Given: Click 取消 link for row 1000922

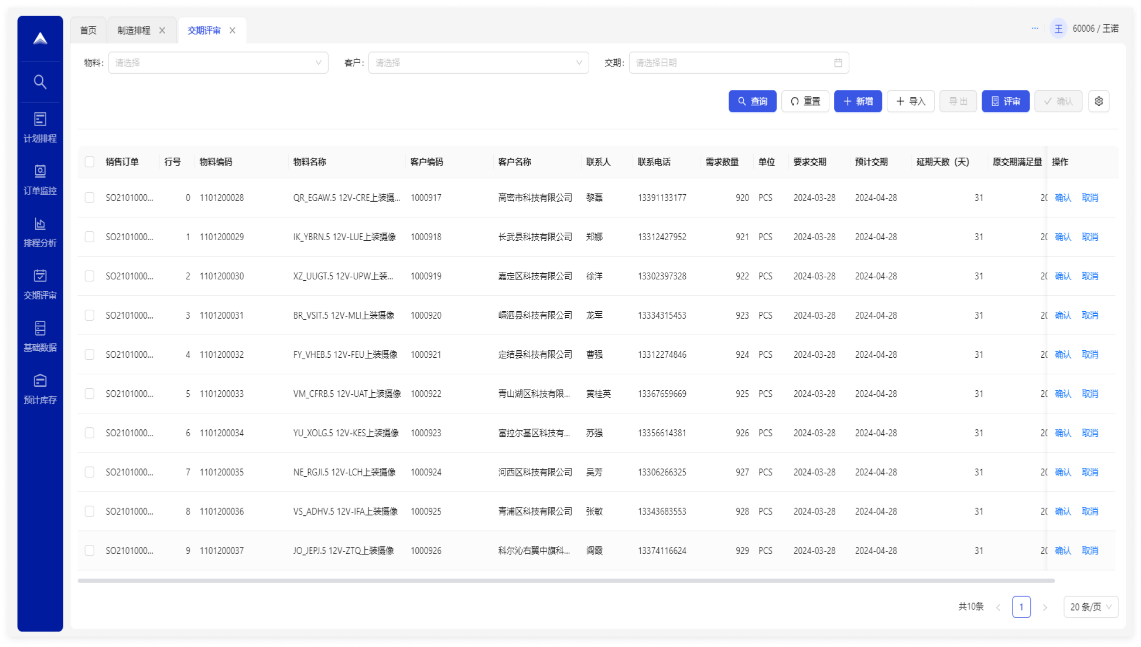Looking at the screenshot, I should (x=1089, y=394).
